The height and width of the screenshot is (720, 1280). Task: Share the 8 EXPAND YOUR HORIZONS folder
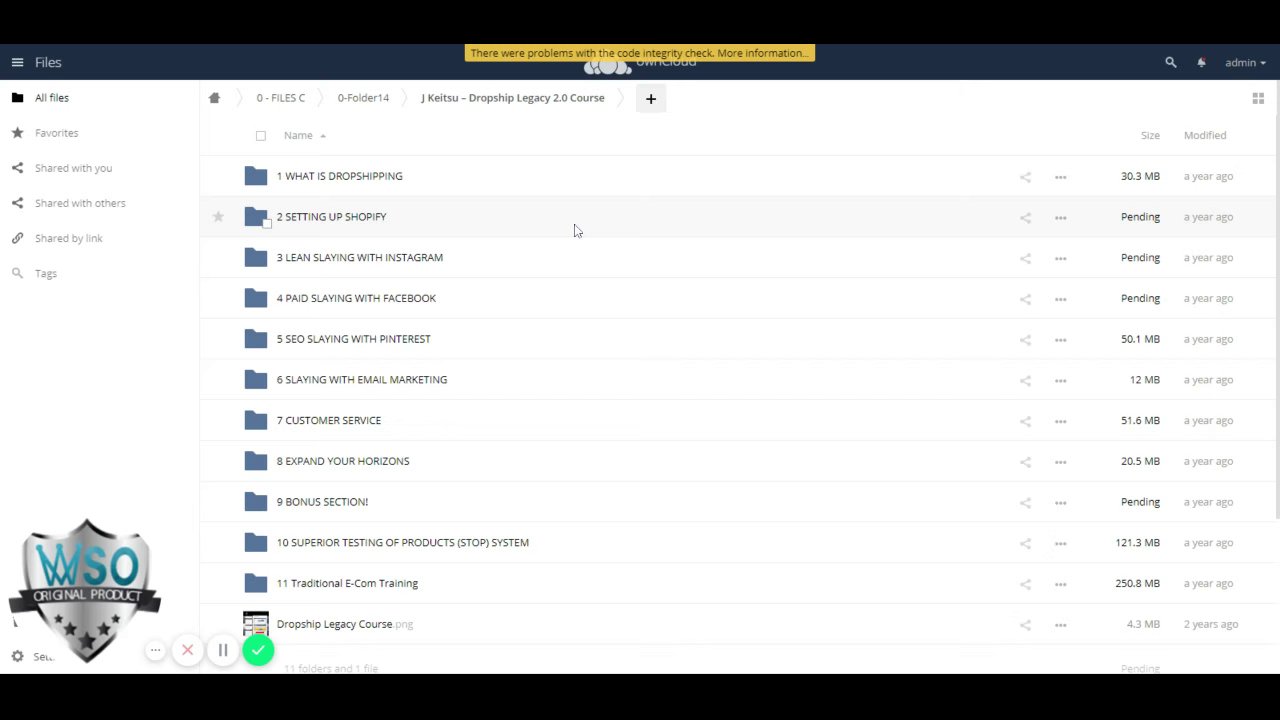tap(1025, 462)
